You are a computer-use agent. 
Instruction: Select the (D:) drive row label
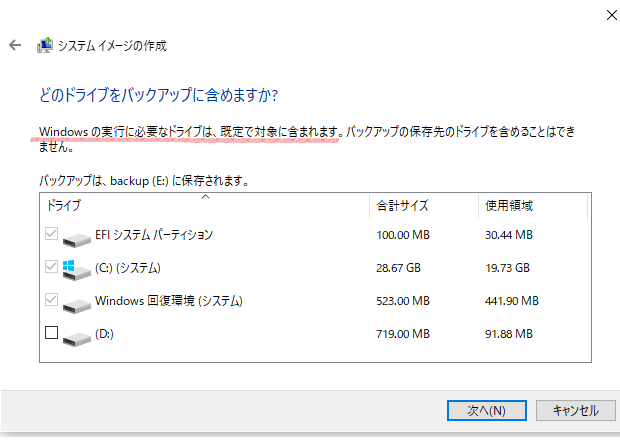coord(104,334)
